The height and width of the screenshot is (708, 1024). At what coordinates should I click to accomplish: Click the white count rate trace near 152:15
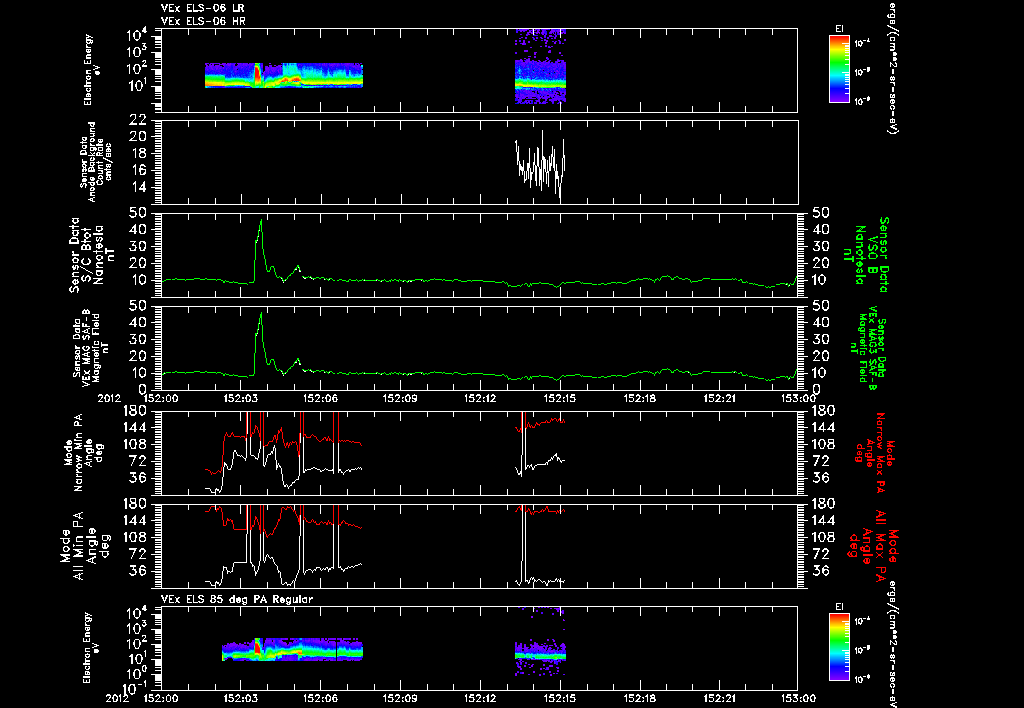pyautogui.click(x=540, y=165)
